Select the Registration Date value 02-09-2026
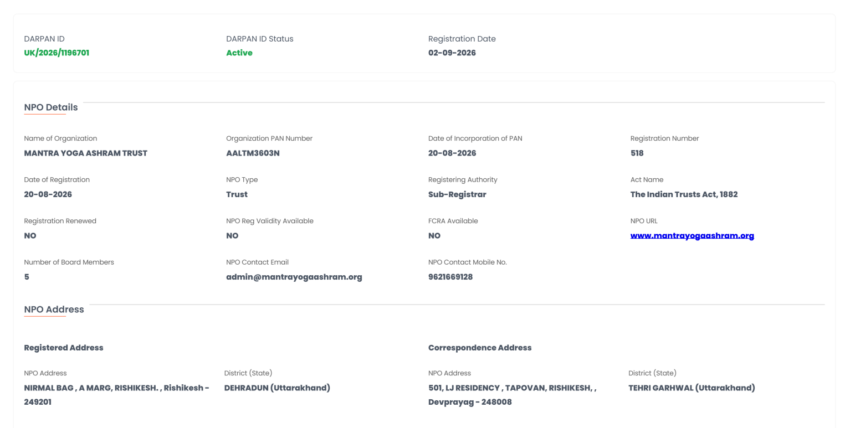Screen dimensions: 850x428 (x=452, y=53)
